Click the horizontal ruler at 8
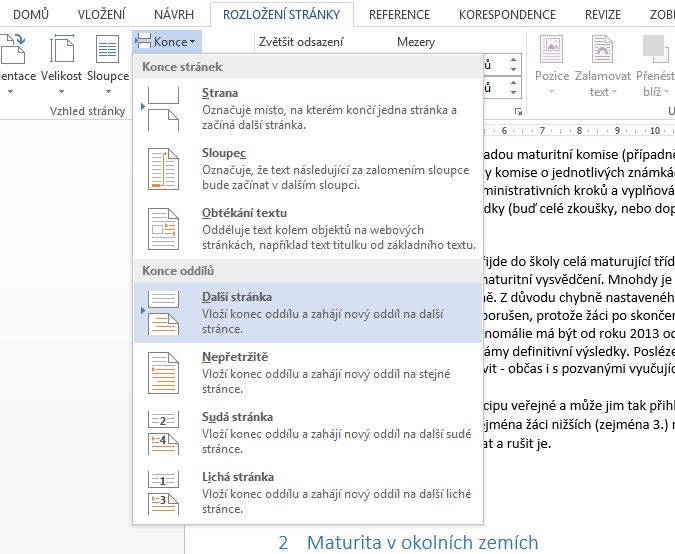Screen dimensions: 675x554 [579, 130]
